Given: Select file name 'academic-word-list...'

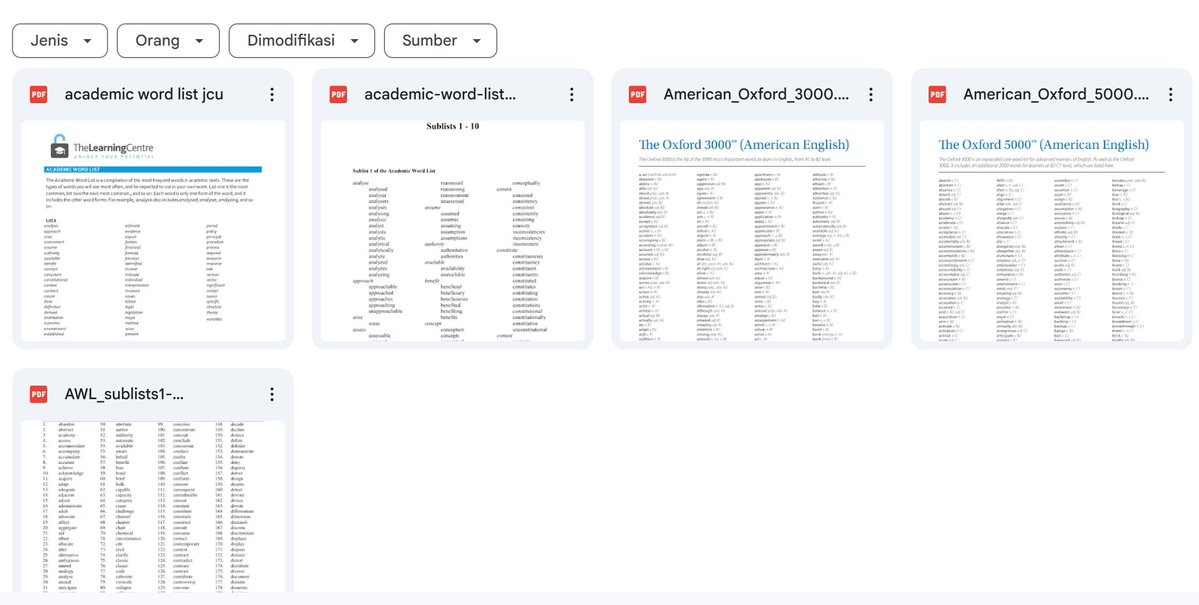Looking at the screenshot, I should (440, 95).
